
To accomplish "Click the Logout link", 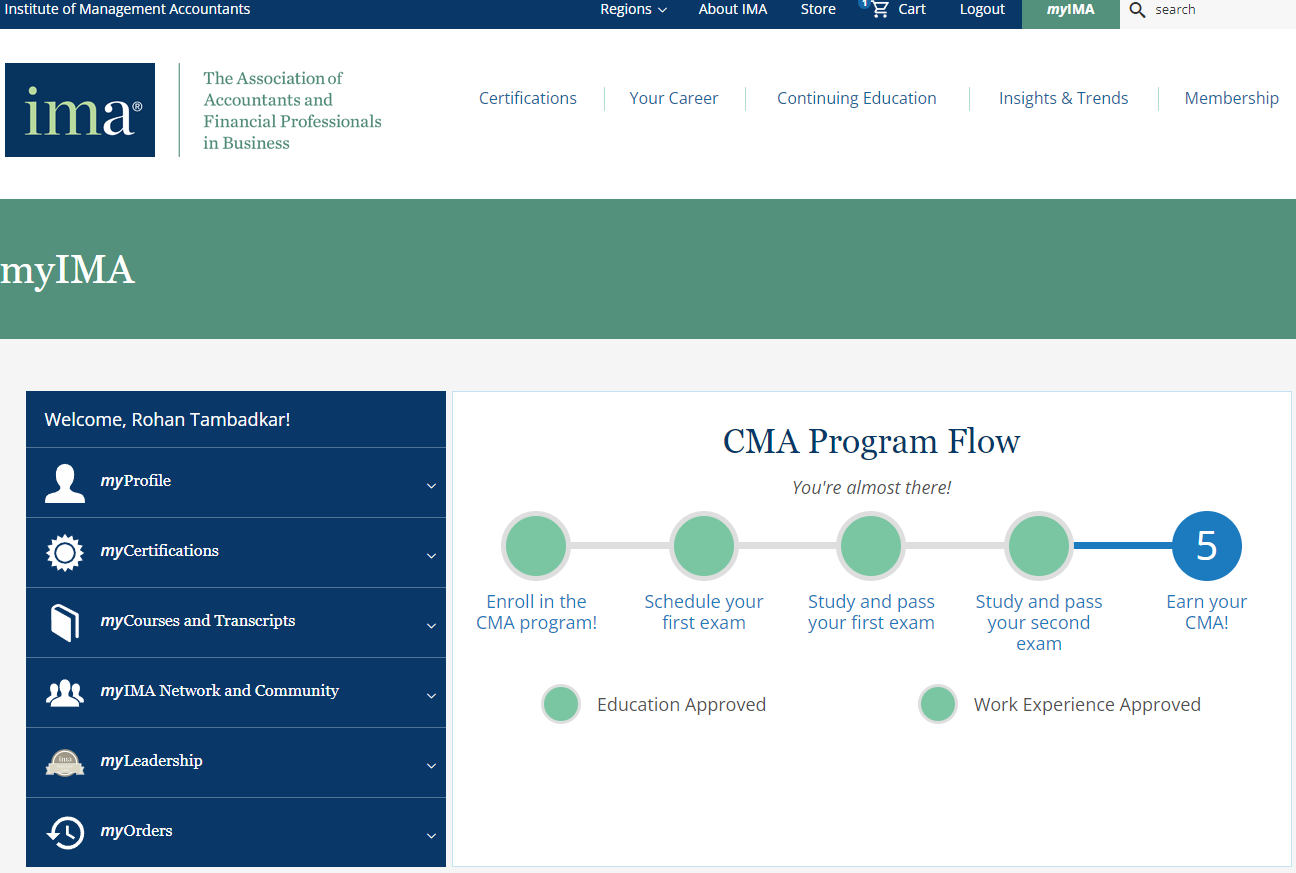I will (982, 10).
